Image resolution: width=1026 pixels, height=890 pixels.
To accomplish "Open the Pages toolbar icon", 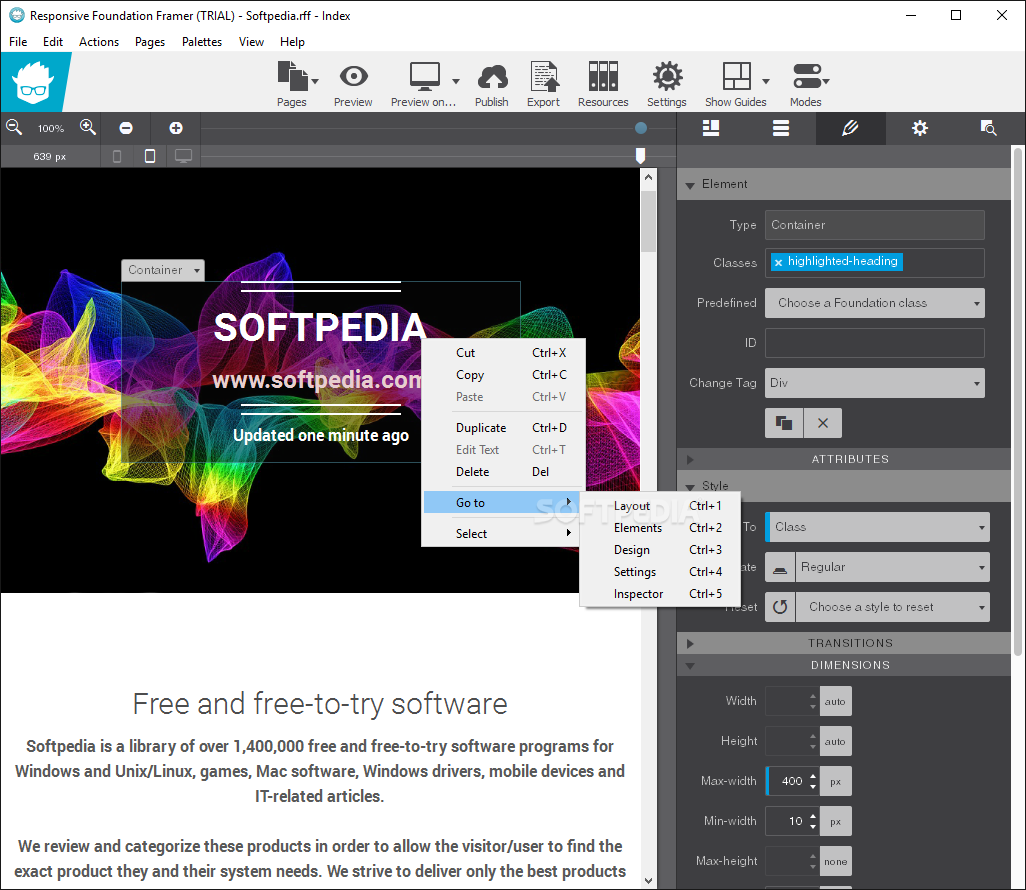I will 292,77.
